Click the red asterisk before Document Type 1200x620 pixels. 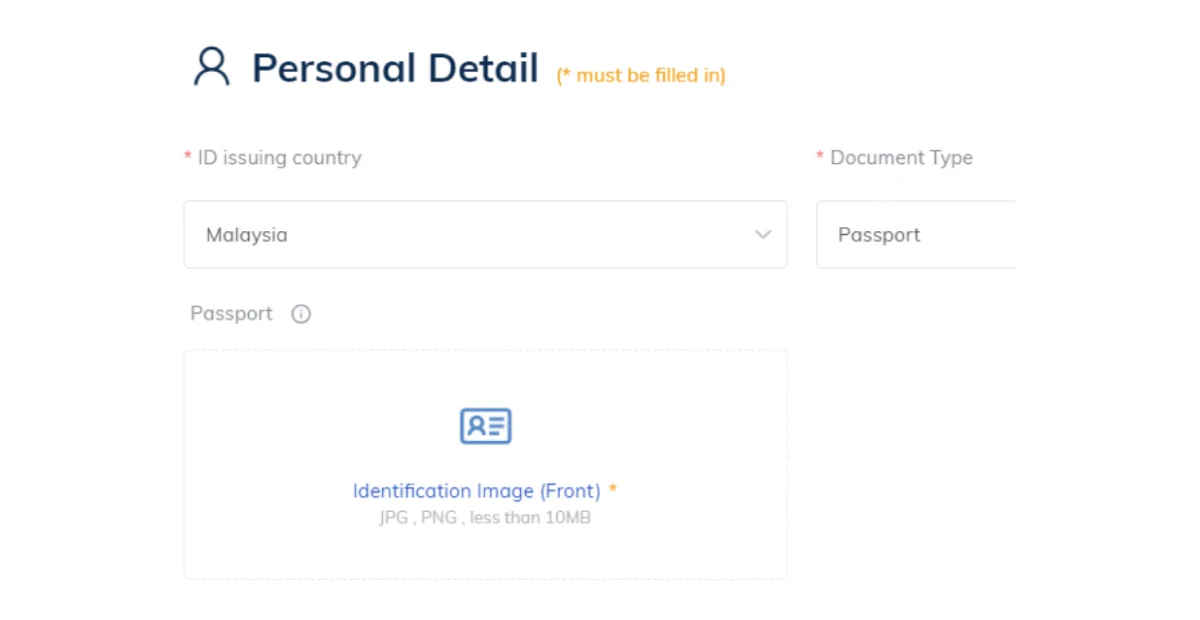pos(820,158)
